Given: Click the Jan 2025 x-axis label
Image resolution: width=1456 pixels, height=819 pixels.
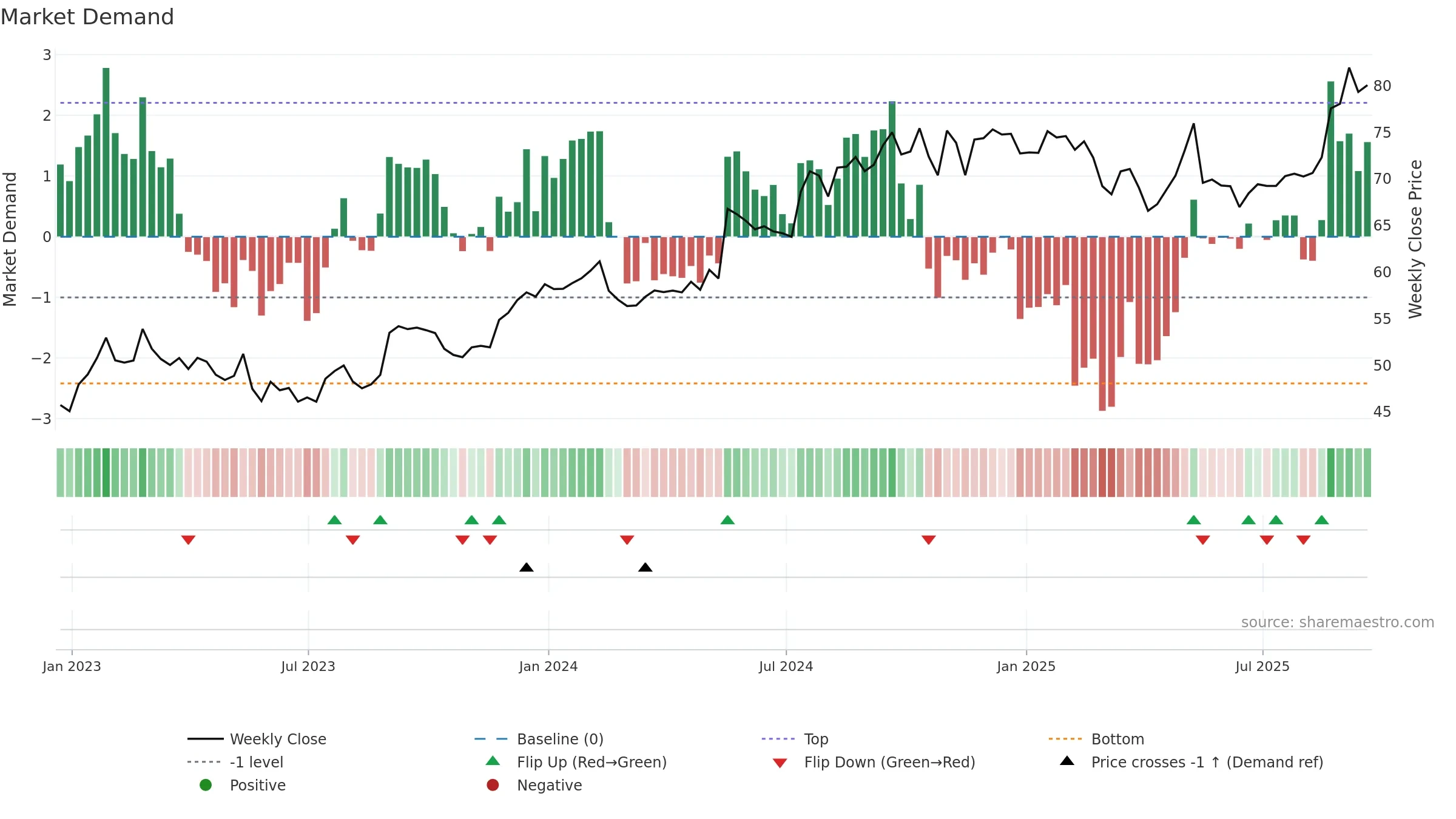Looking at the screenshot, I should pyautogui.click(x=1026, y=666).
